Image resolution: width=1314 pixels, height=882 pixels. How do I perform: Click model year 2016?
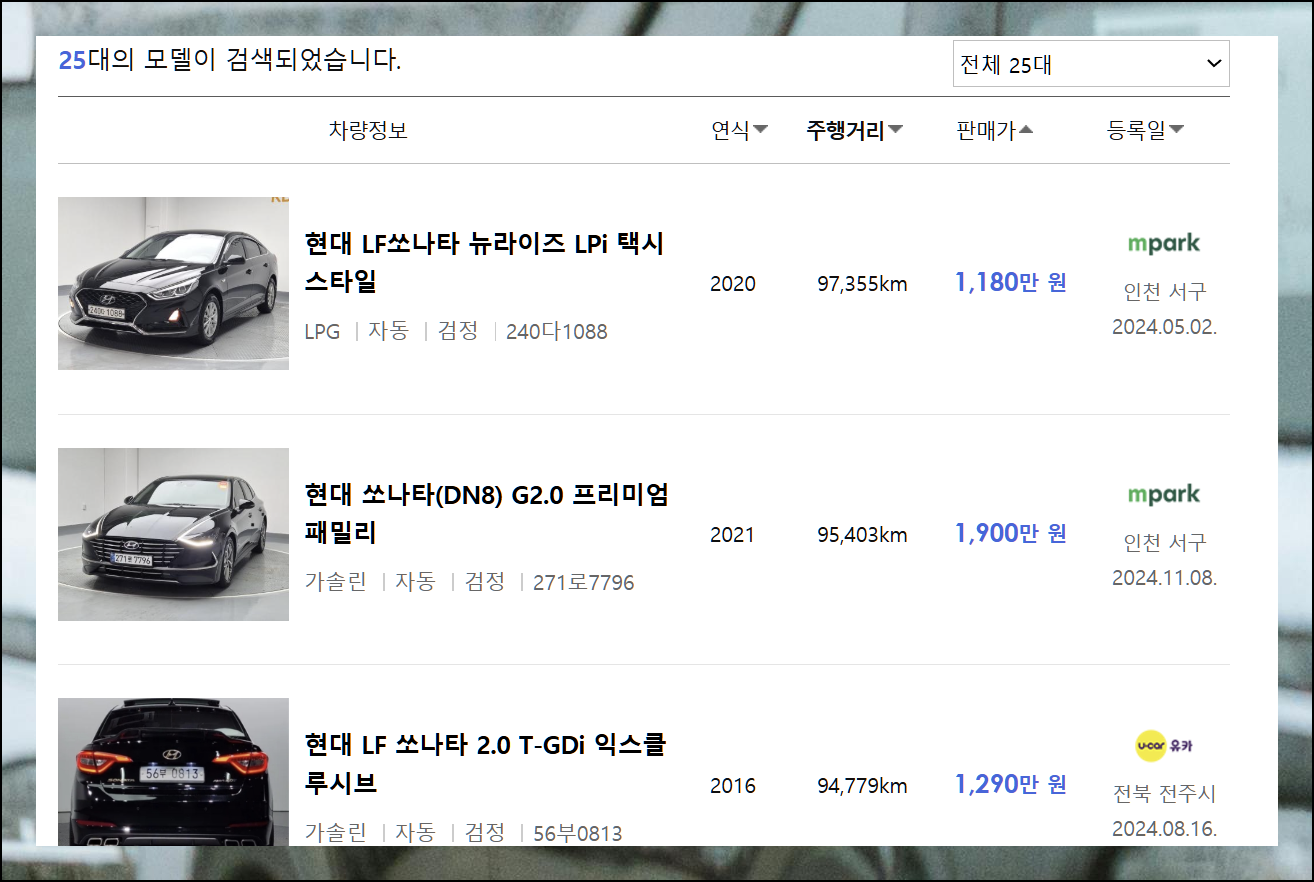pos(733,786)
